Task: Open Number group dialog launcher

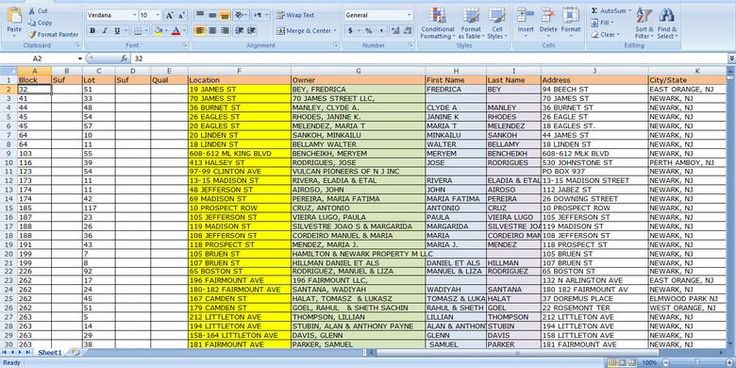Action: (411, 46)
